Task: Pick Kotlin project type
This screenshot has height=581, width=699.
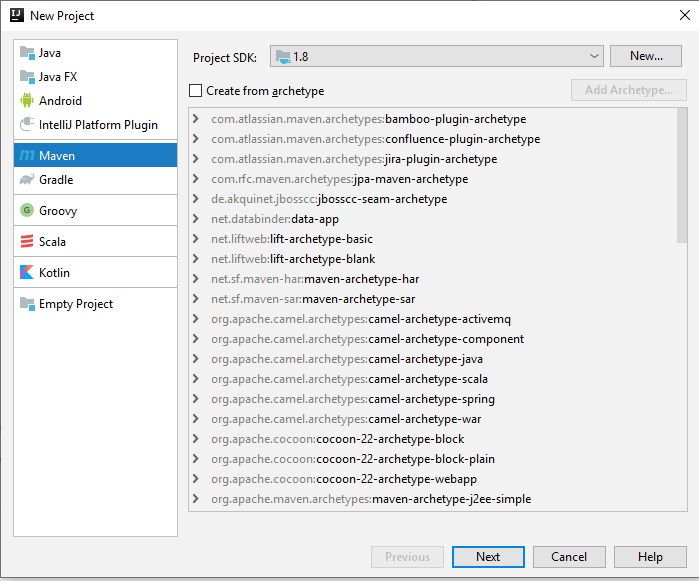Action: click(95, 272)
